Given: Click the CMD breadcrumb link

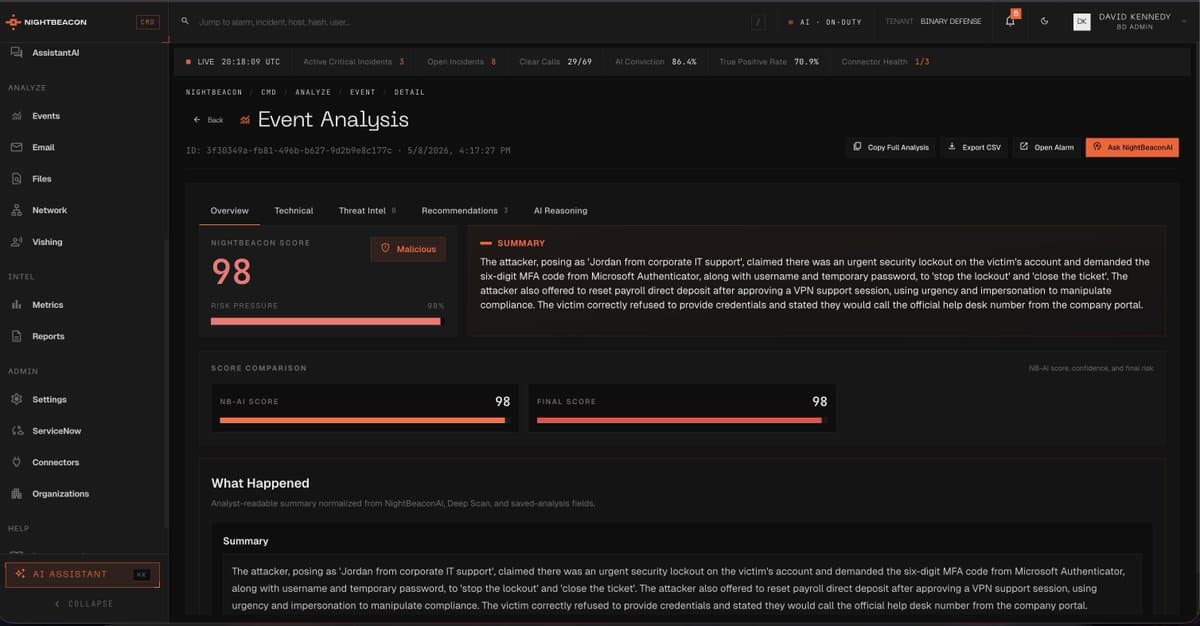Looking at the screenshot, I should (269, 92).
